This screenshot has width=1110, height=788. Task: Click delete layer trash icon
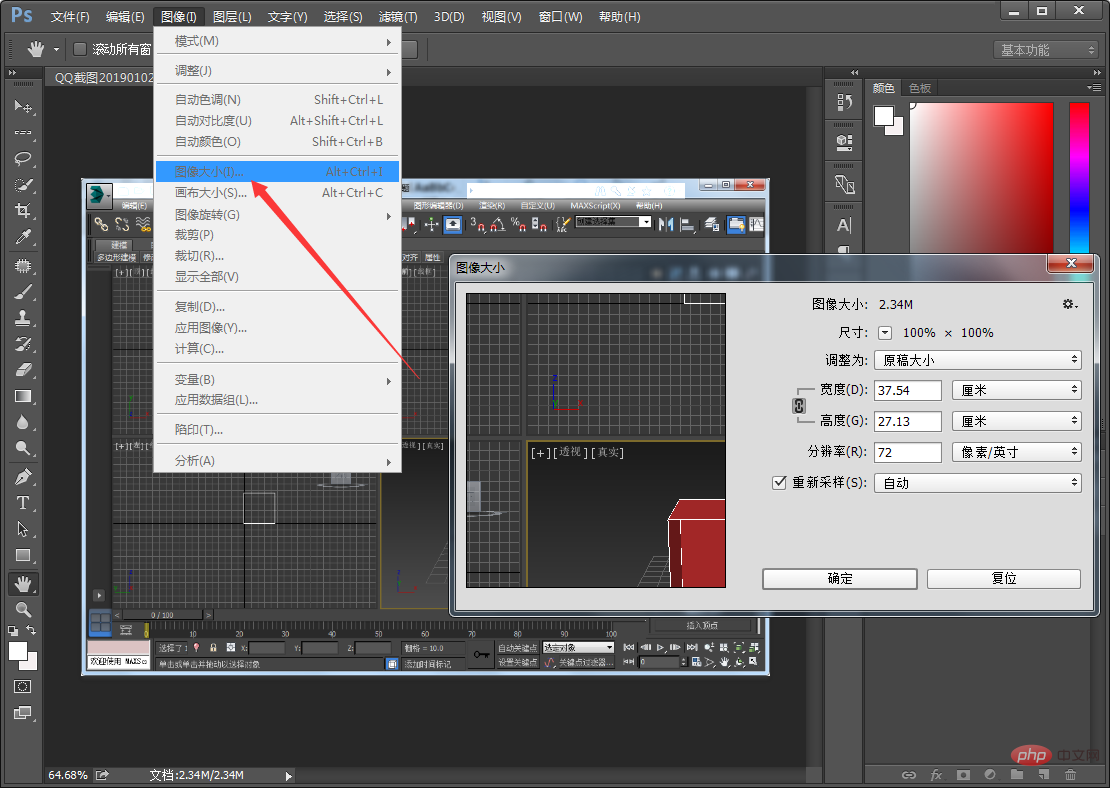(1070, 775)
